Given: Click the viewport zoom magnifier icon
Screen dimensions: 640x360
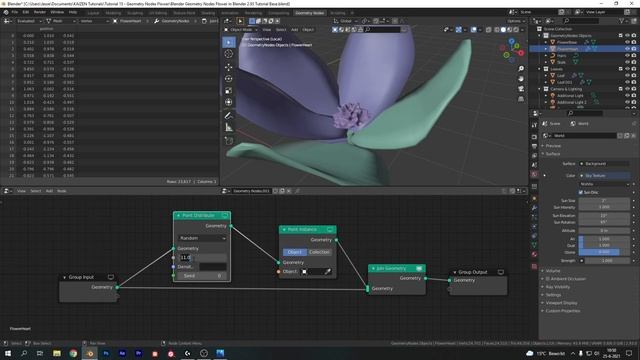Looking at the screenshot, I should 521,69.
